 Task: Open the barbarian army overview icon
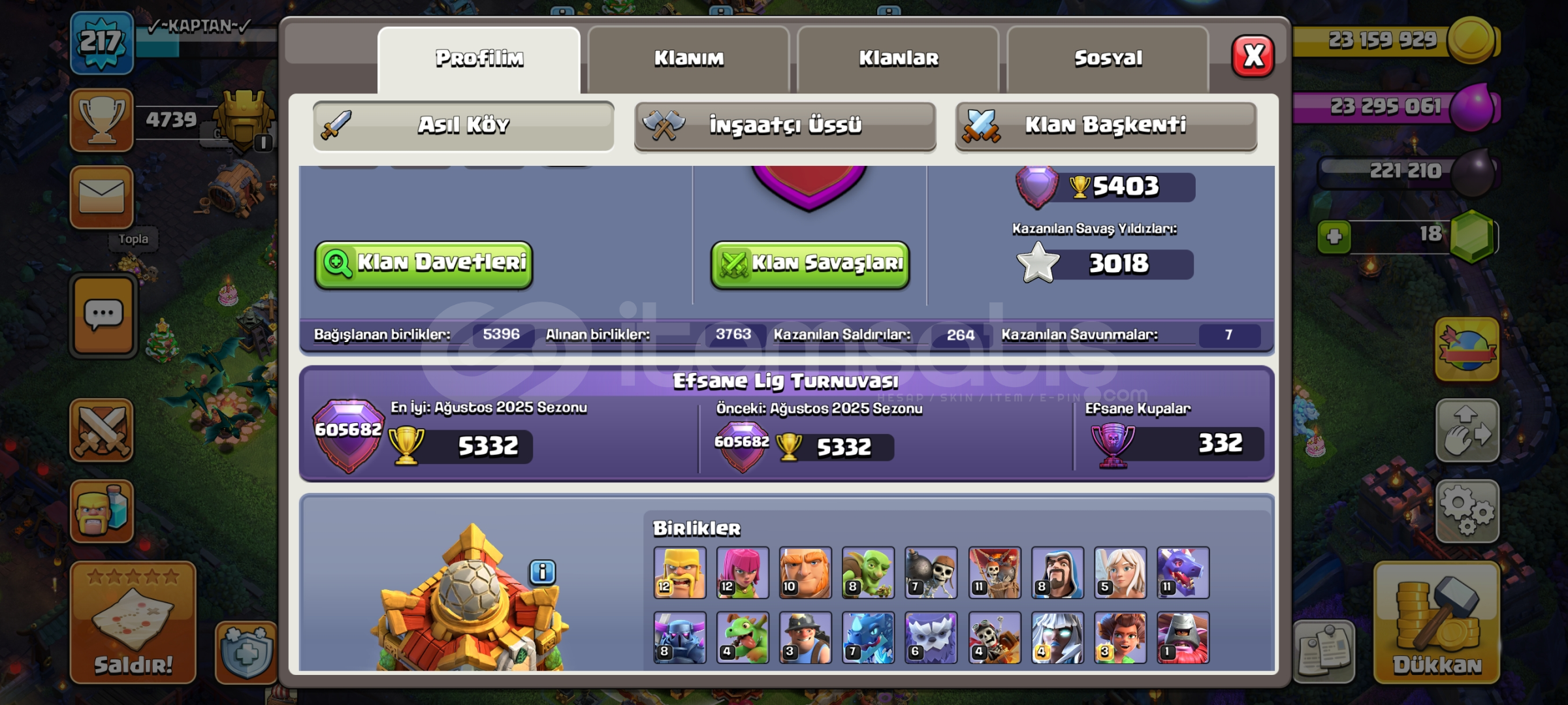(101, 511)
